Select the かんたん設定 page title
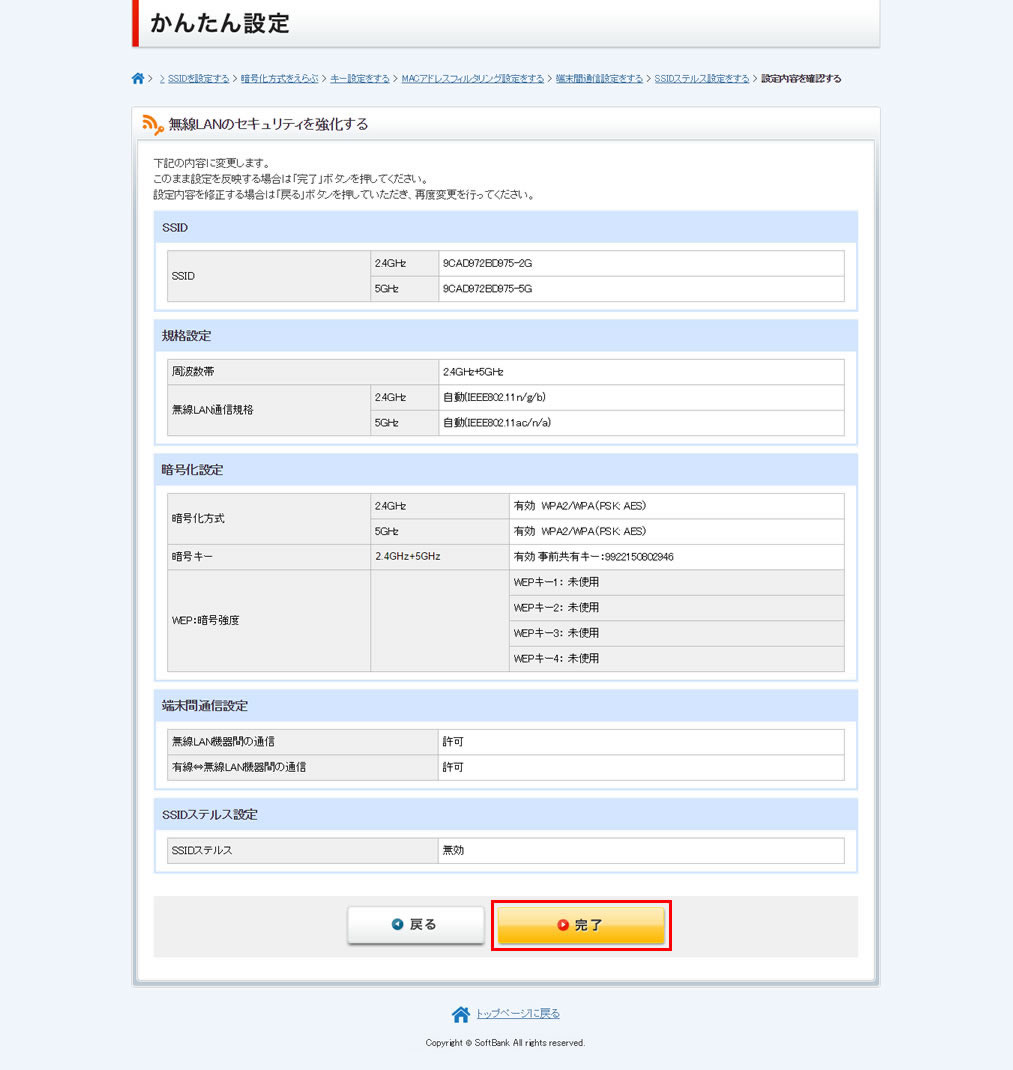The height and width of the screenshot is (1070, 1013). point(220,24)
